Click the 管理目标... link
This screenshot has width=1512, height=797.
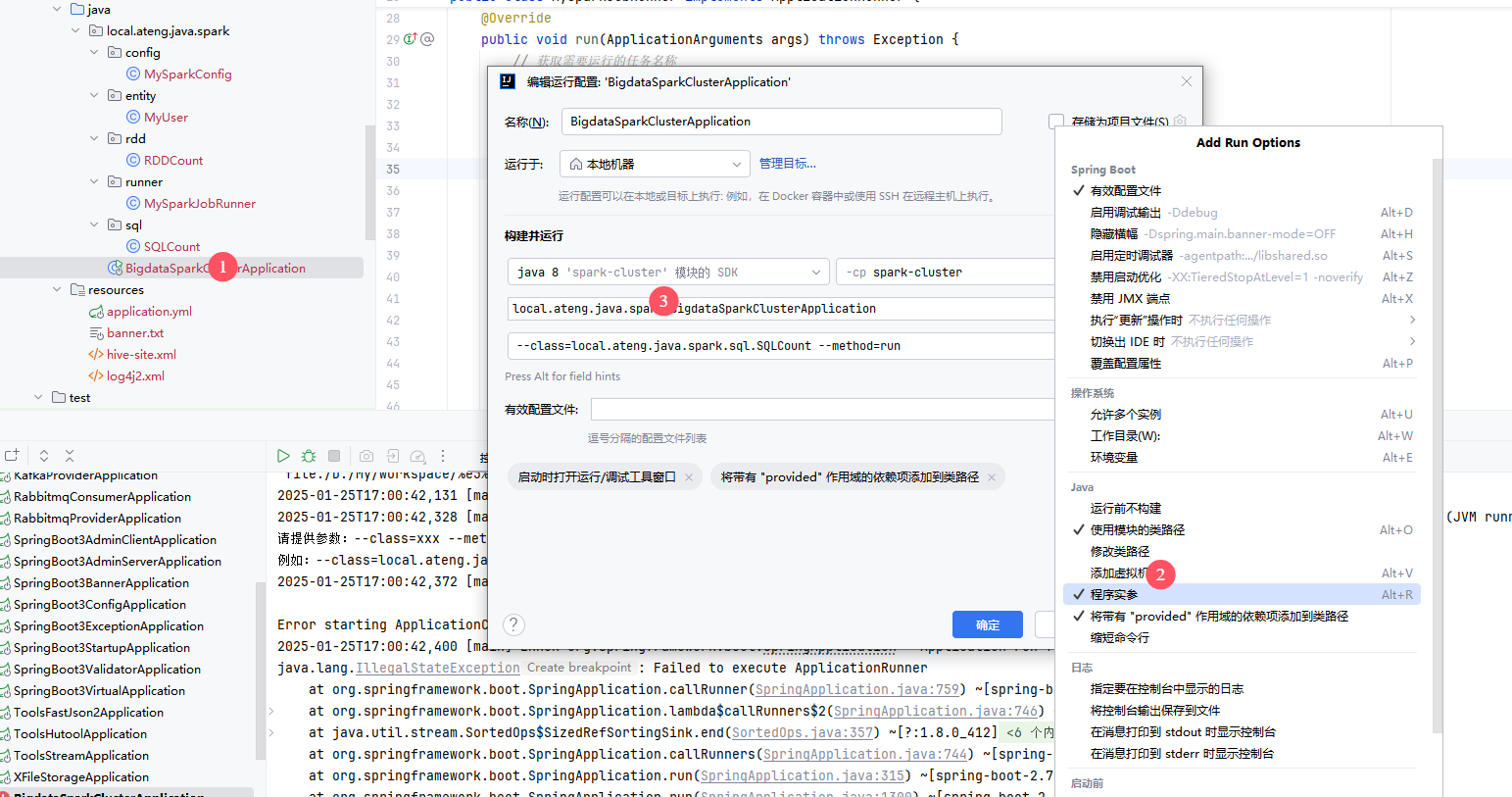tap(787, 164)
